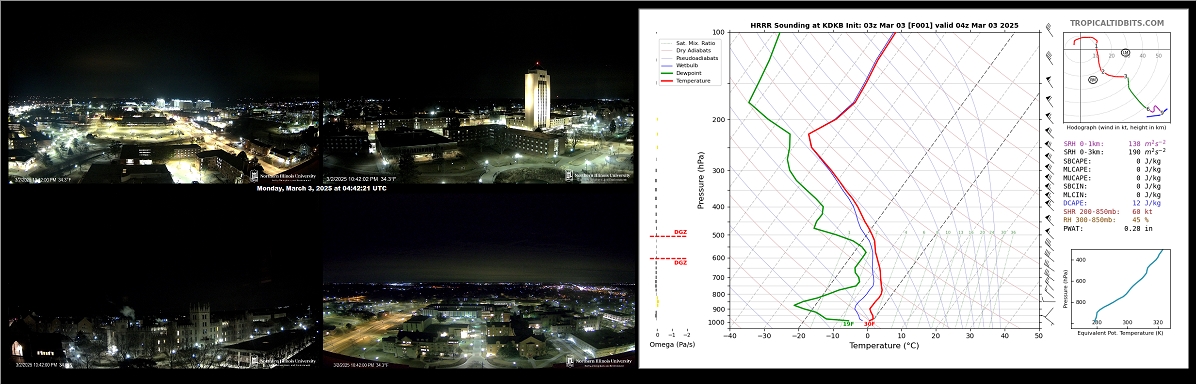Select the Wetbulb legend entry
The width and height of the screenshot is (1197, 385).
(684, 65)
